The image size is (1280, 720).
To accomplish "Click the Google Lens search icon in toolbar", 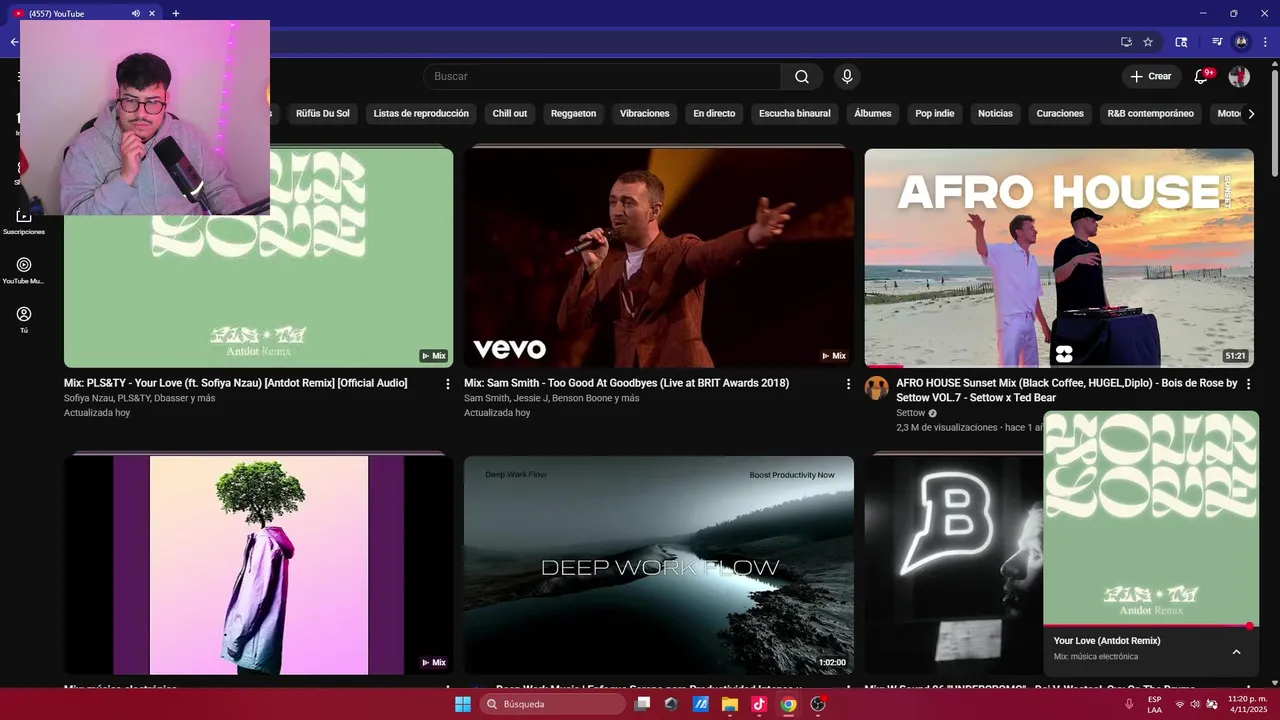I will pyautogui.click(x=1181, y=42).
